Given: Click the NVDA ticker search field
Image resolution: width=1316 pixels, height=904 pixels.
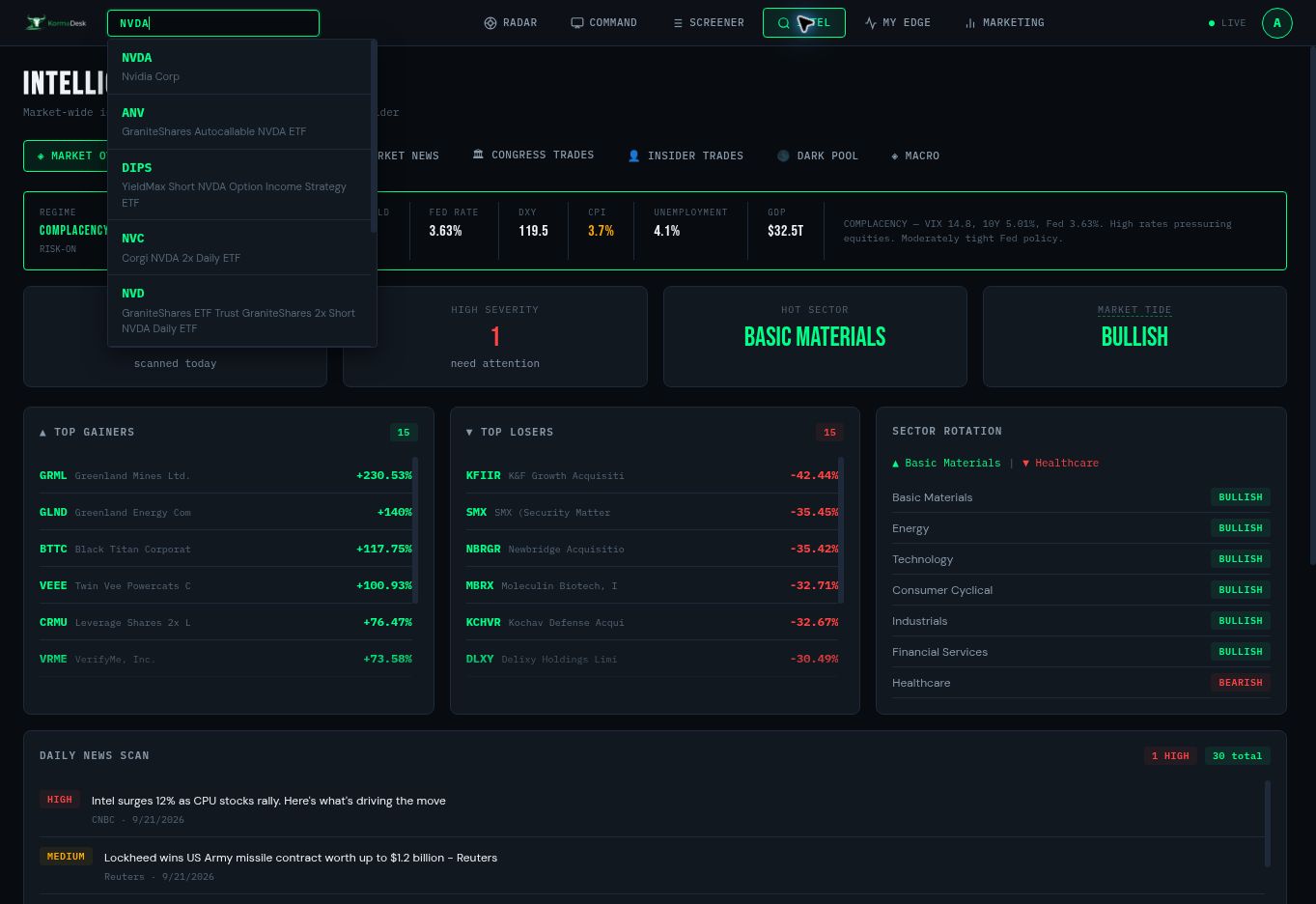Looking at the screenshot, I should pos(212,23).
